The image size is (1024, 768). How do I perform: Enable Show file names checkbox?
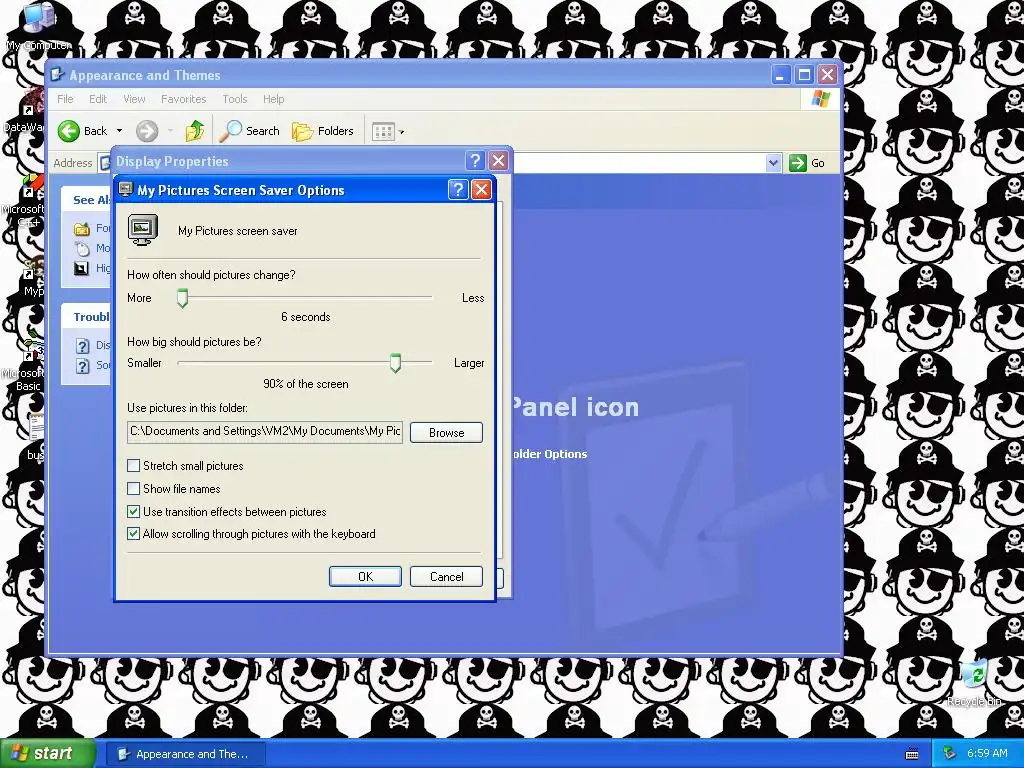pos(133,488)
